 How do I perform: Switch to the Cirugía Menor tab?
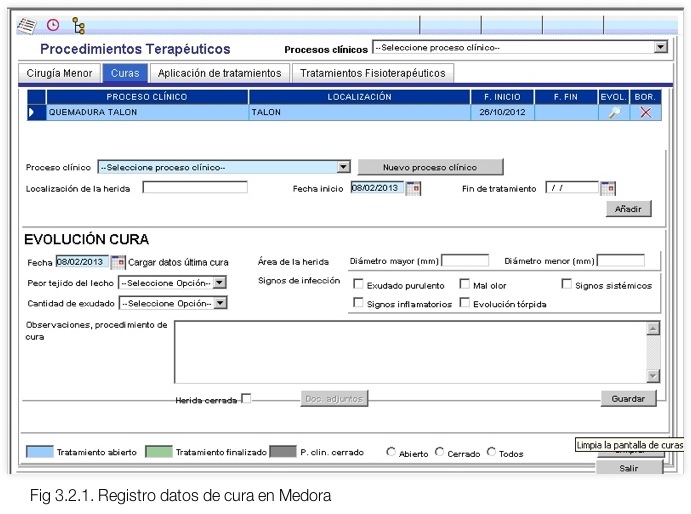(x=58, y=73)
